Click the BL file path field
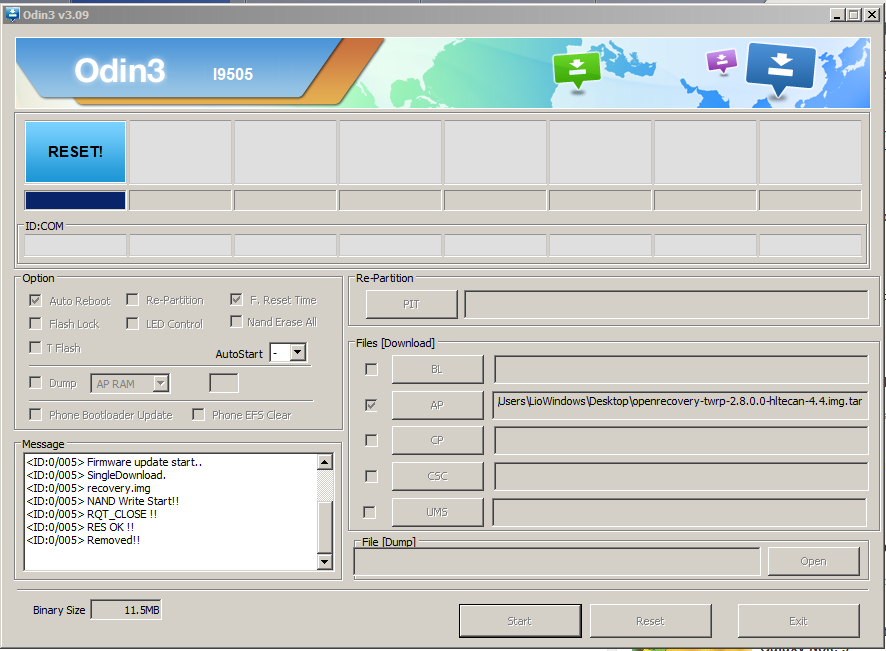 (680, 369)
